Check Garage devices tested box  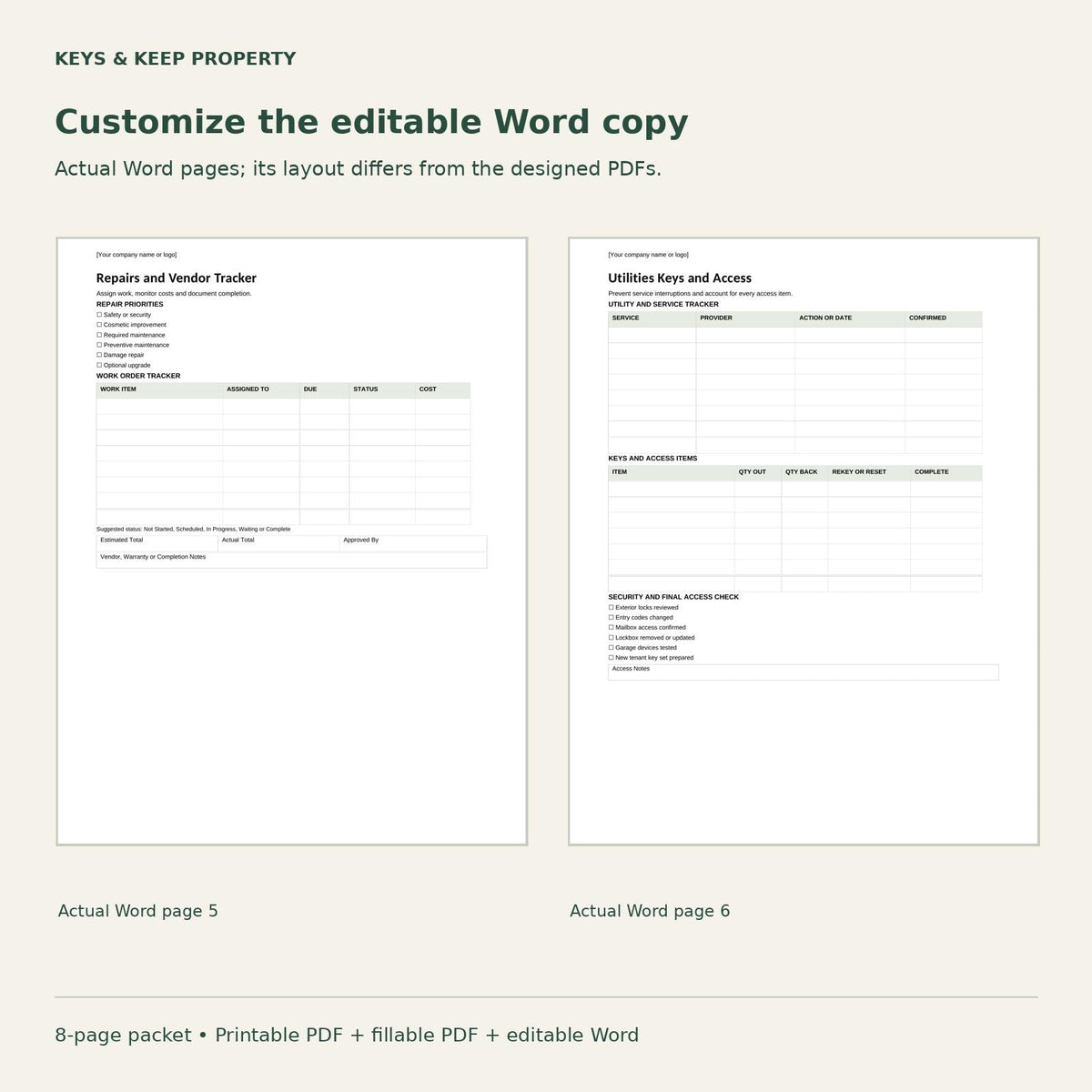pyautogui.click(x=612, y=647)
